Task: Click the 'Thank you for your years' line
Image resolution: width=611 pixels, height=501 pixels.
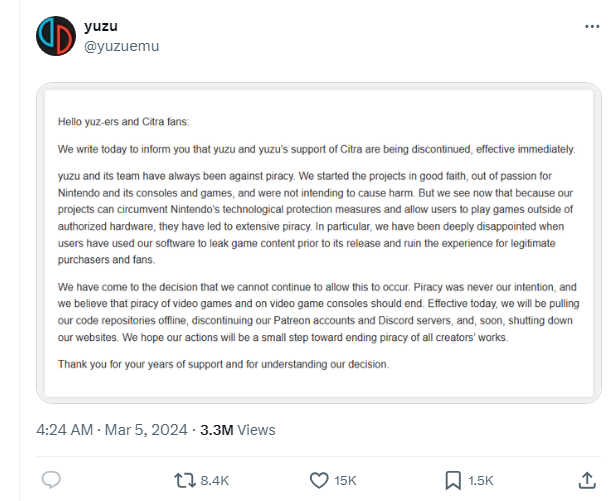Action: coord(222,364)
